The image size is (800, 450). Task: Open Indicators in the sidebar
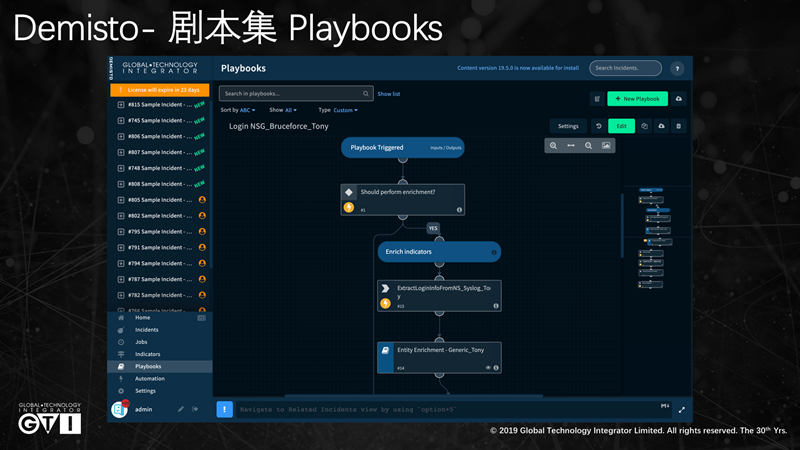147,354
